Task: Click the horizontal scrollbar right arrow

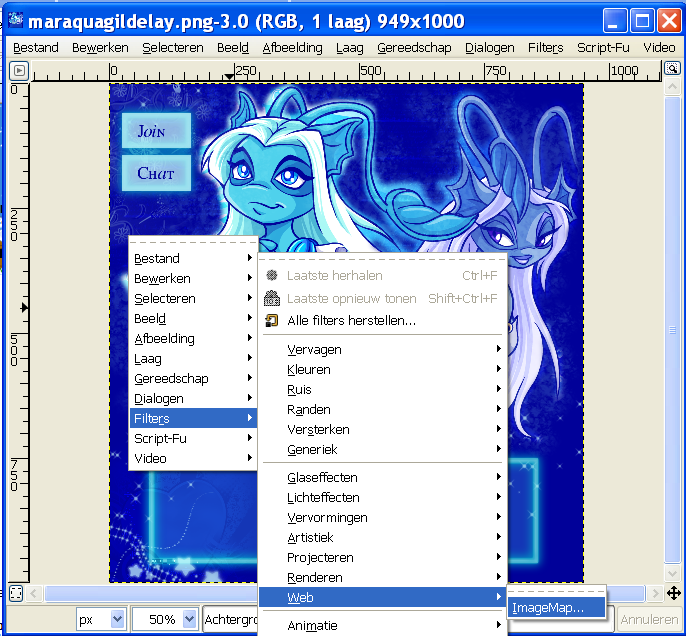Action: point(655,594)
